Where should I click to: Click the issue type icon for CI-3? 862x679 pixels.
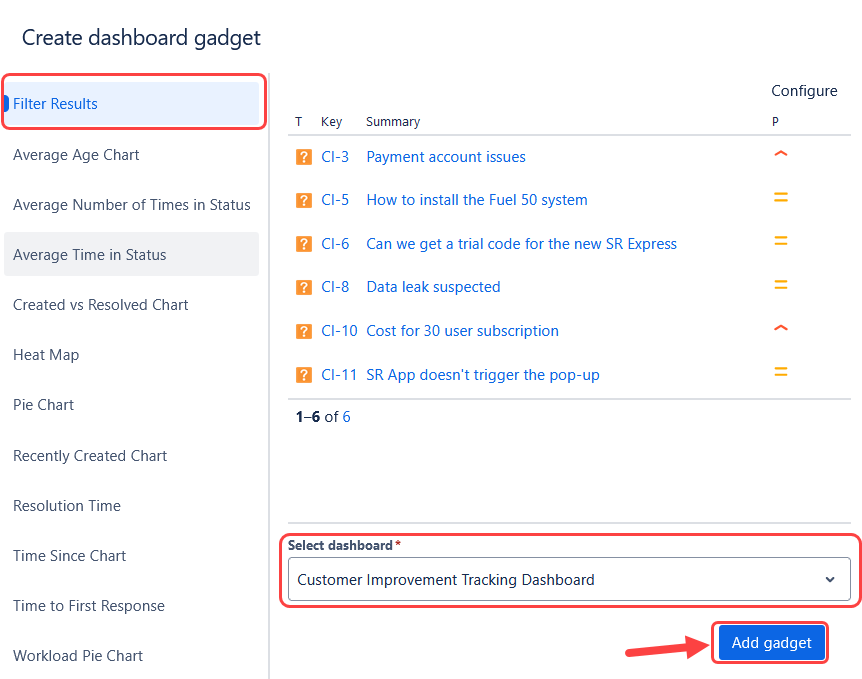[x=303, y=157]
